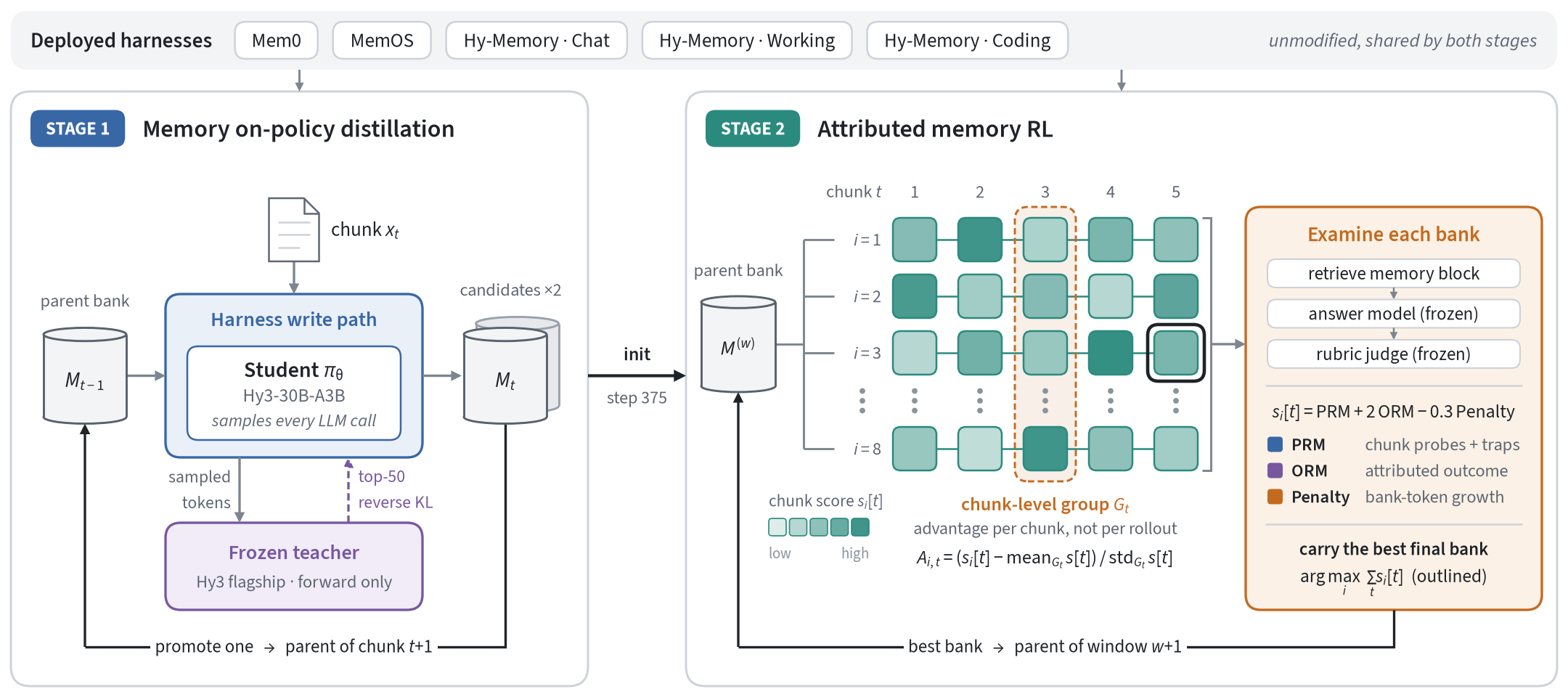The height and width of the screenshot is (697, 1568).
Task: Click 'unmodified, shared by both stages' note
Action: [x=1402, y=41]
